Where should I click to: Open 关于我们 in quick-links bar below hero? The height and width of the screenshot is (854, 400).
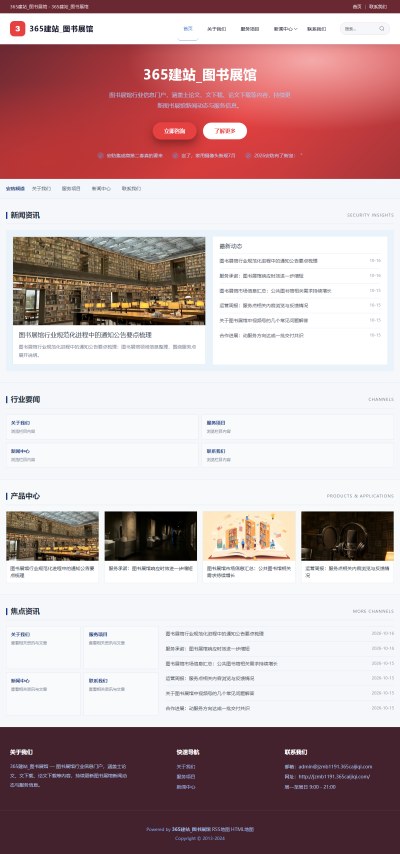pyautogui.click(x=41, y=188)
